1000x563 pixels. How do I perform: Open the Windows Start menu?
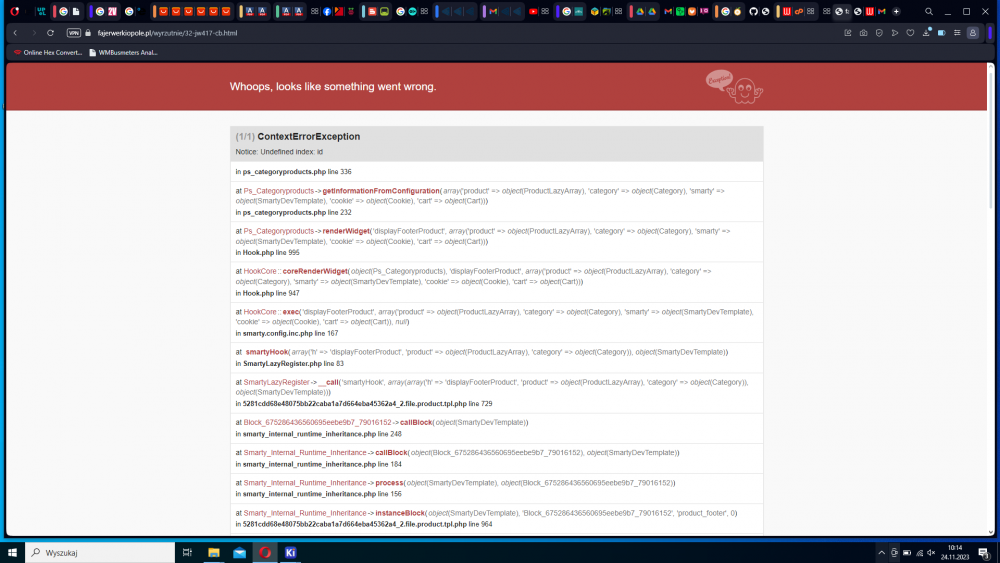(x=12, y=553)
